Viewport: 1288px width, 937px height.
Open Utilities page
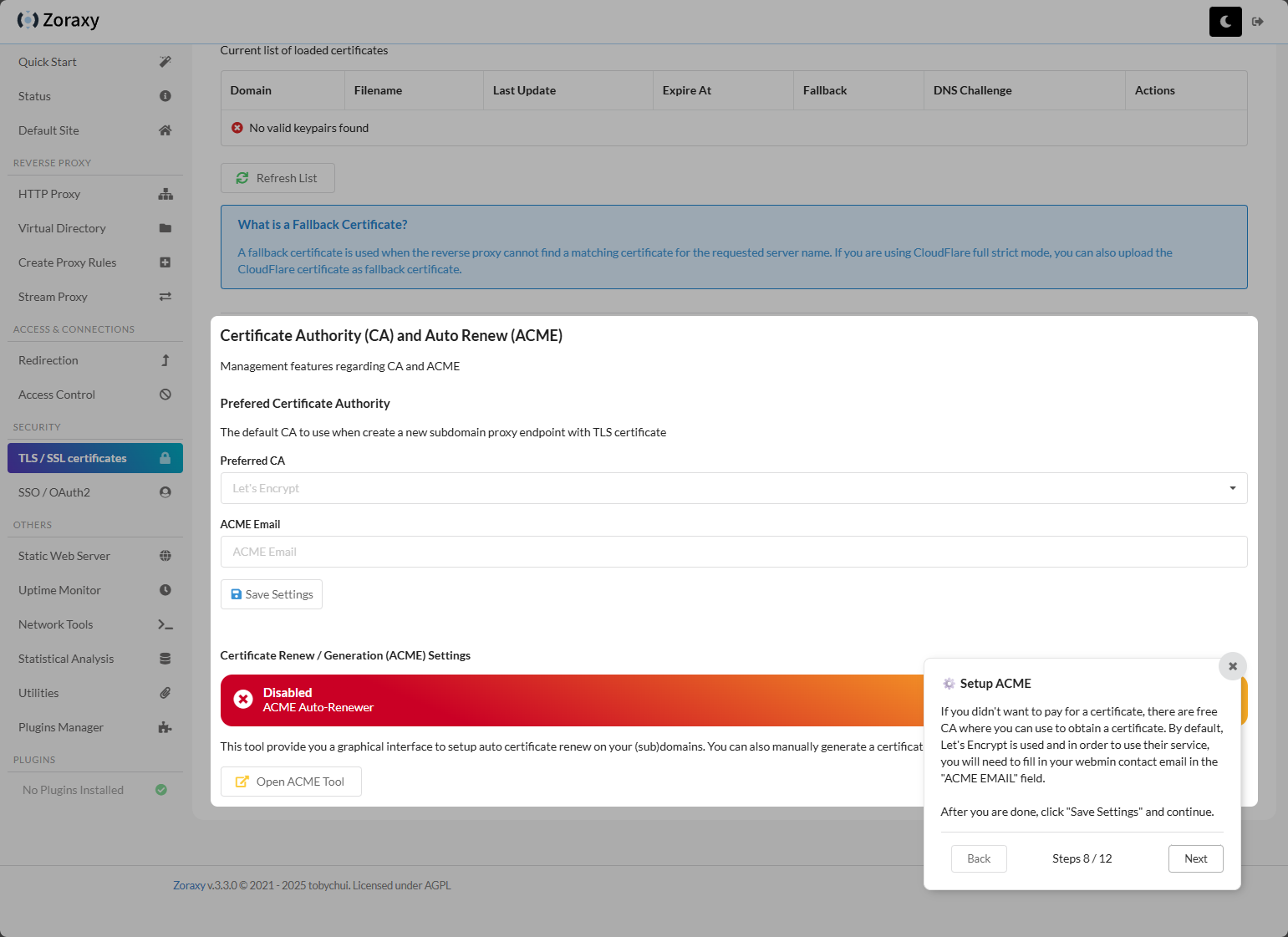pyautogui.click(x=95, y=693)
